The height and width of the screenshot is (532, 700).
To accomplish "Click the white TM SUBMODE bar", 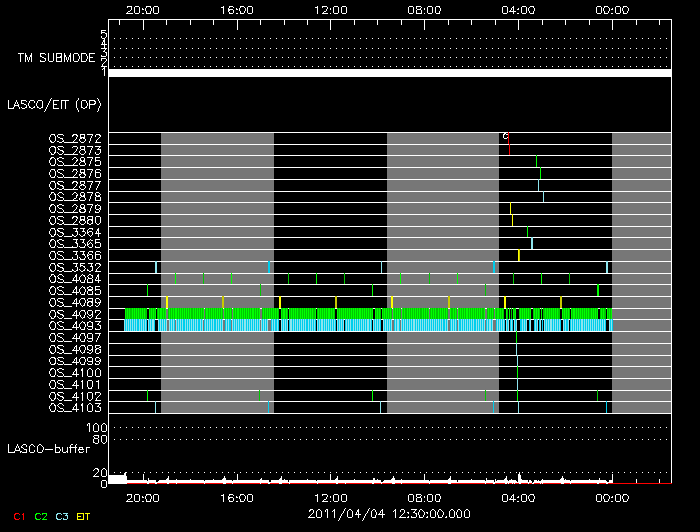I will coord(389,73).
